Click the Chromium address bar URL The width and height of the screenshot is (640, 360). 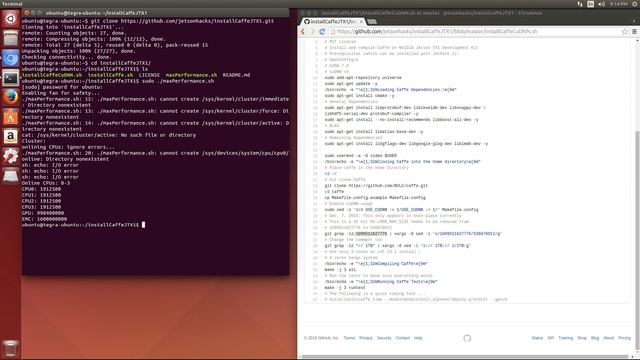(437, 31)
